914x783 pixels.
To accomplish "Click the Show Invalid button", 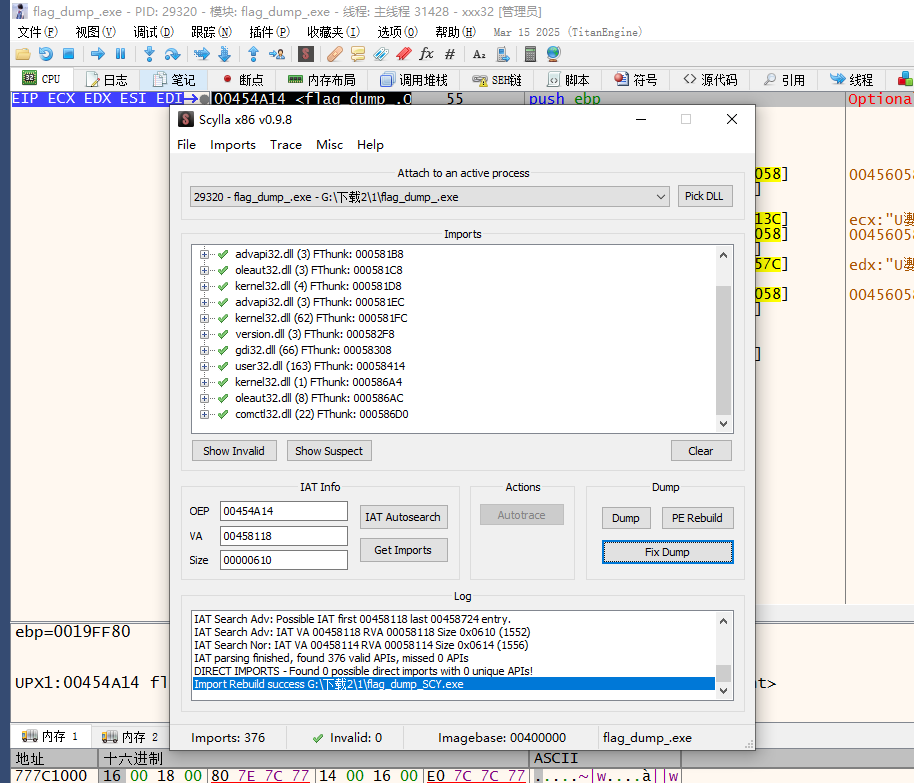I will 234,451.
